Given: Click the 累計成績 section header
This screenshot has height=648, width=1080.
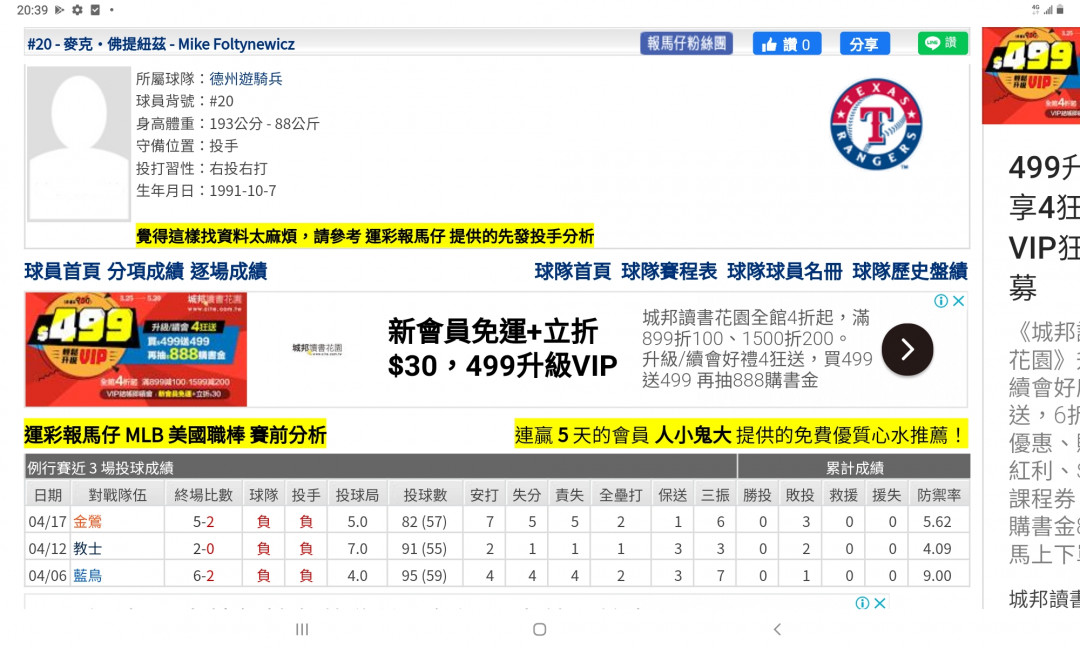Looking at the screenshot, I should tap(854, 468).
